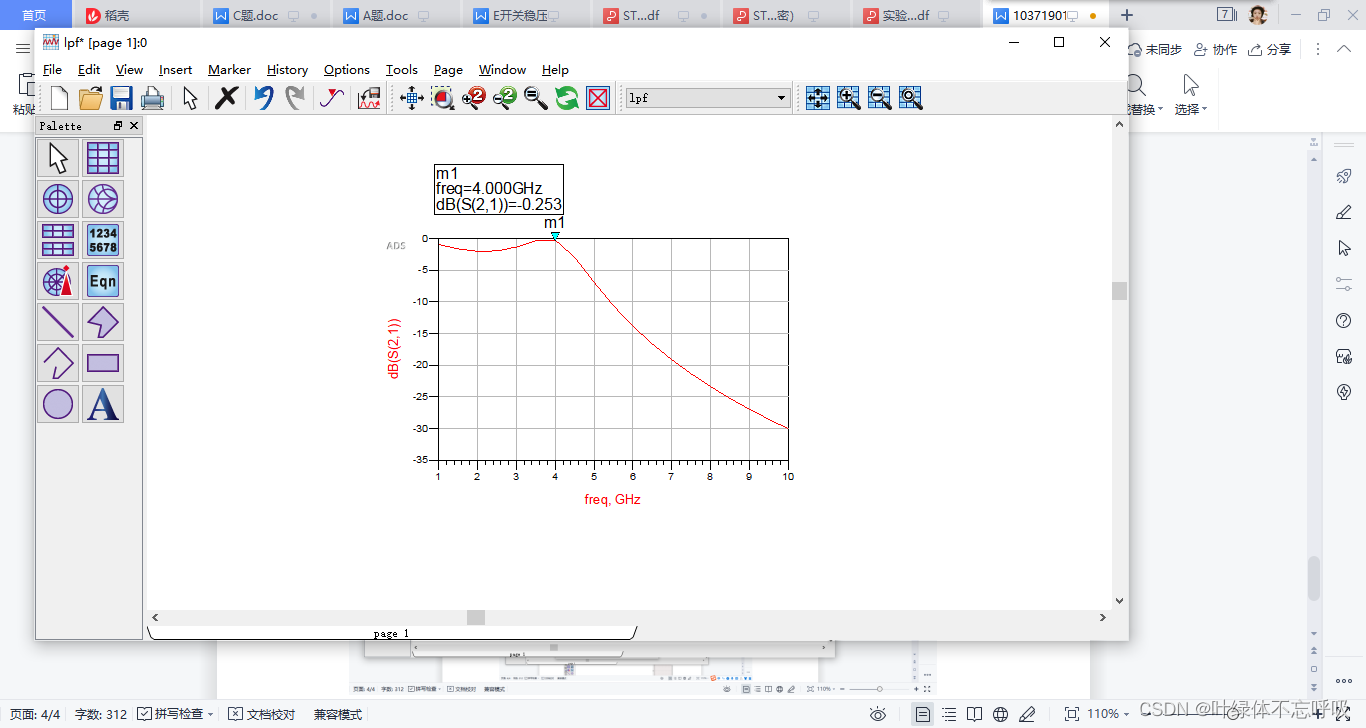The image size is (1366, 728).
Task: Click the horizontal scrollbar thumb in plot window
Action: (x=476, y=618)
